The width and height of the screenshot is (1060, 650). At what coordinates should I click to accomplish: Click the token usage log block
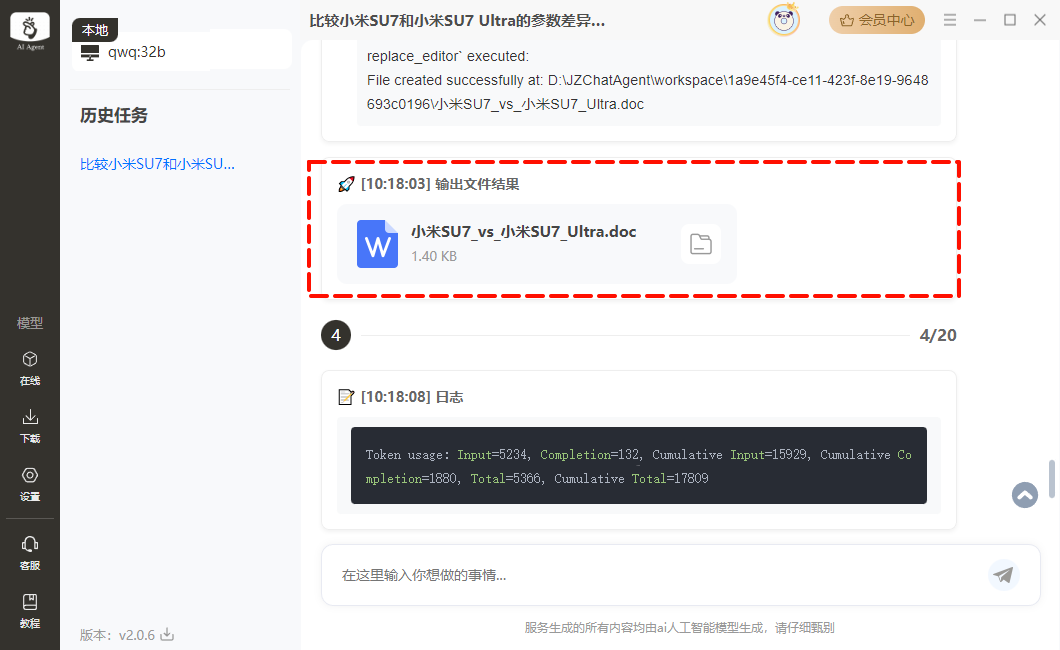click(639, 466)
